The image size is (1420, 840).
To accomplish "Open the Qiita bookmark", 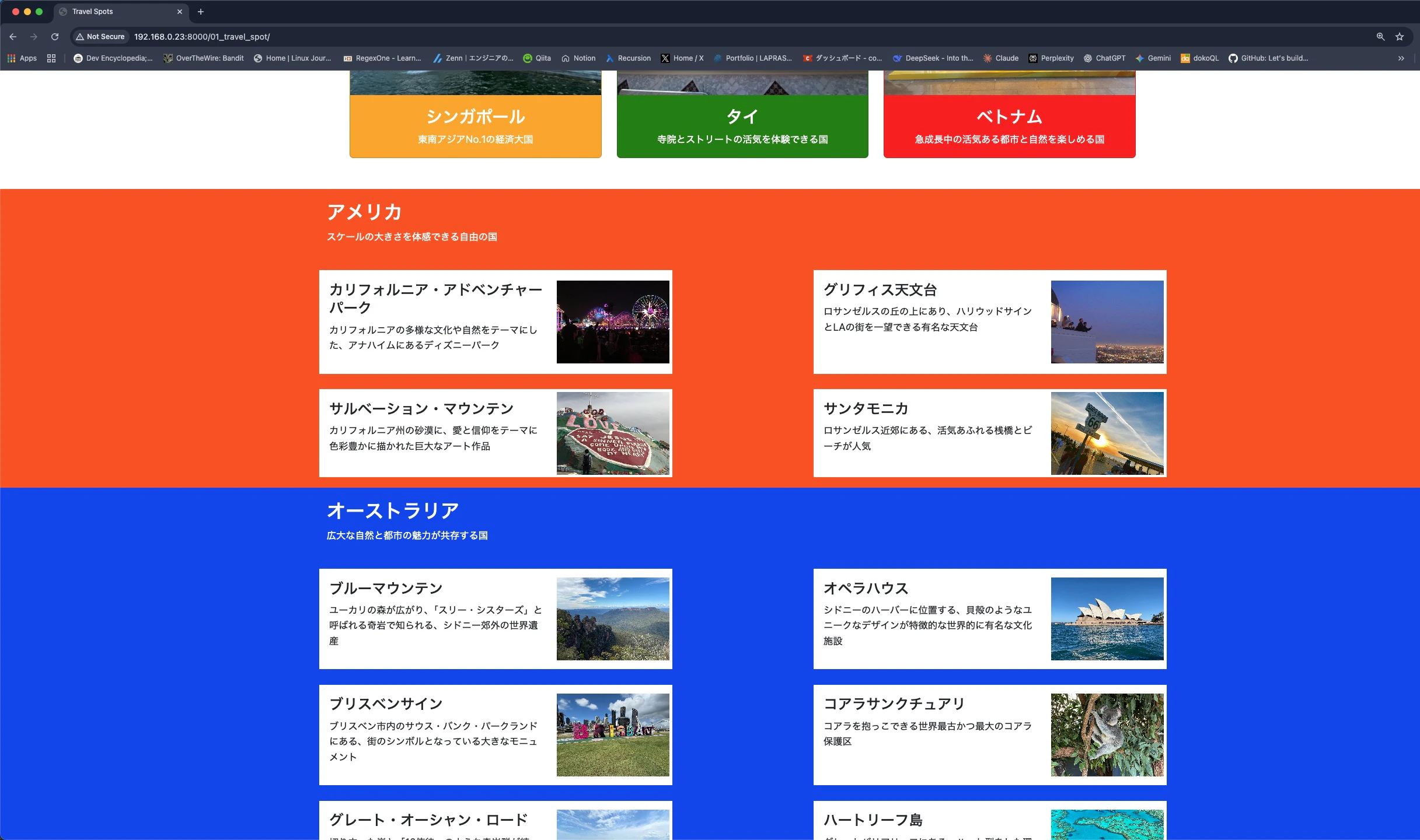I will (537, 58).
